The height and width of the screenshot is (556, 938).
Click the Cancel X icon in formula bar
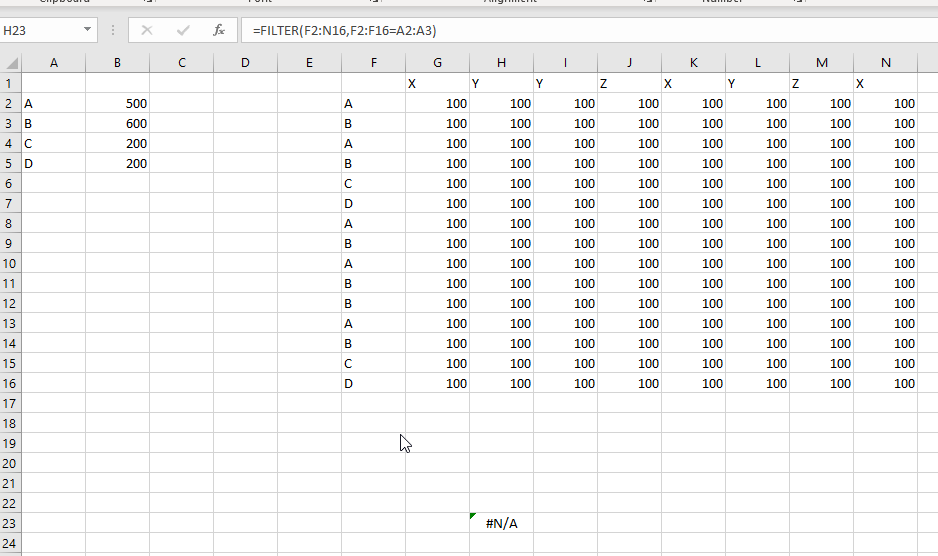147,30
